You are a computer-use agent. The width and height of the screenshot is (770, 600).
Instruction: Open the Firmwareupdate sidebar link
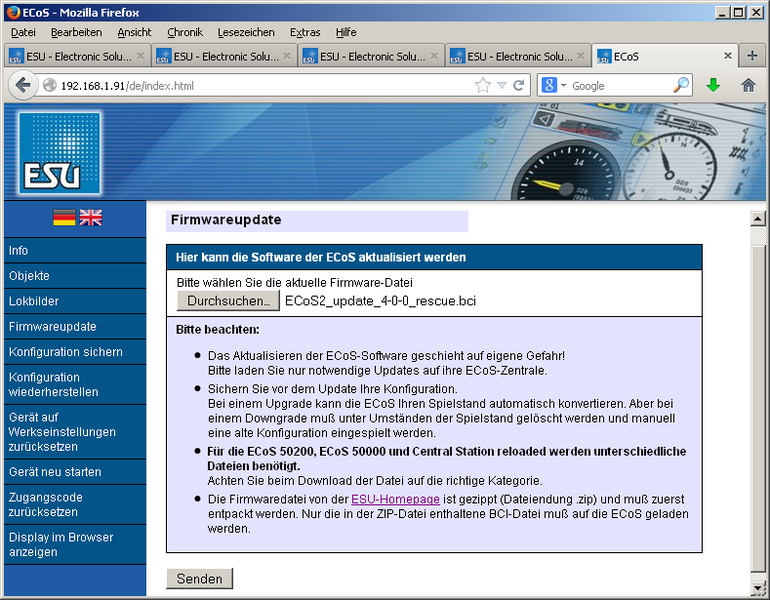(75, 327)
